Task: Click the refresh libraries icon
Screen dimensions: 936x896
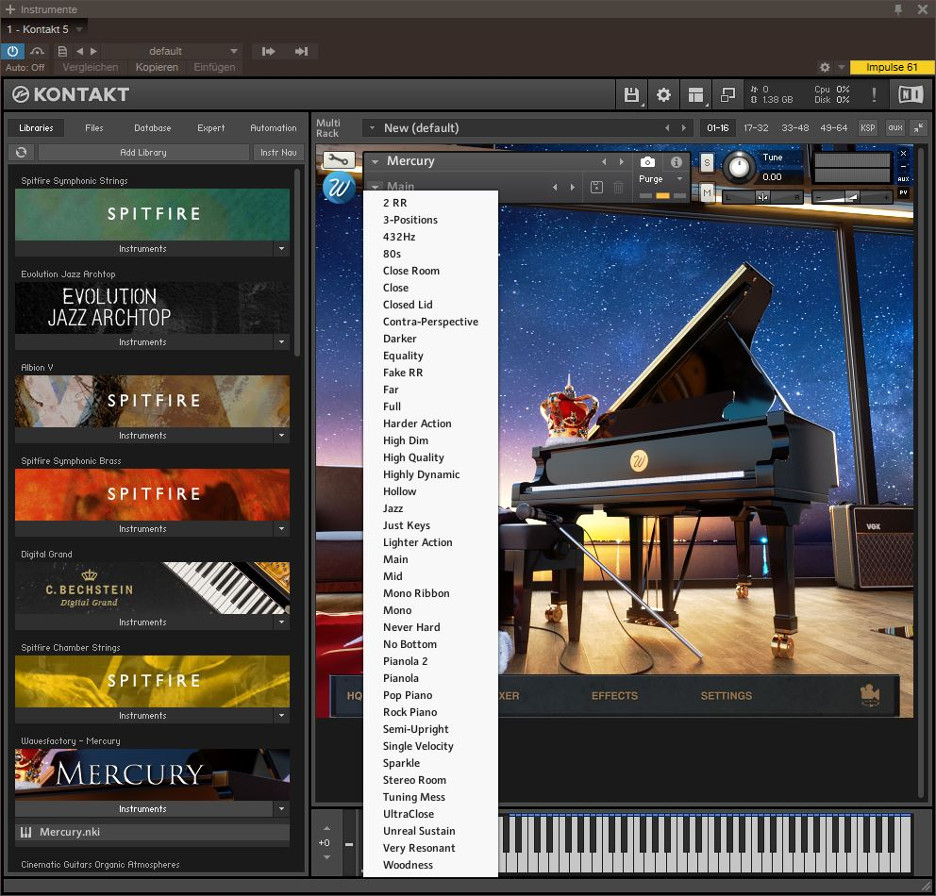Action: pos(21,152)
